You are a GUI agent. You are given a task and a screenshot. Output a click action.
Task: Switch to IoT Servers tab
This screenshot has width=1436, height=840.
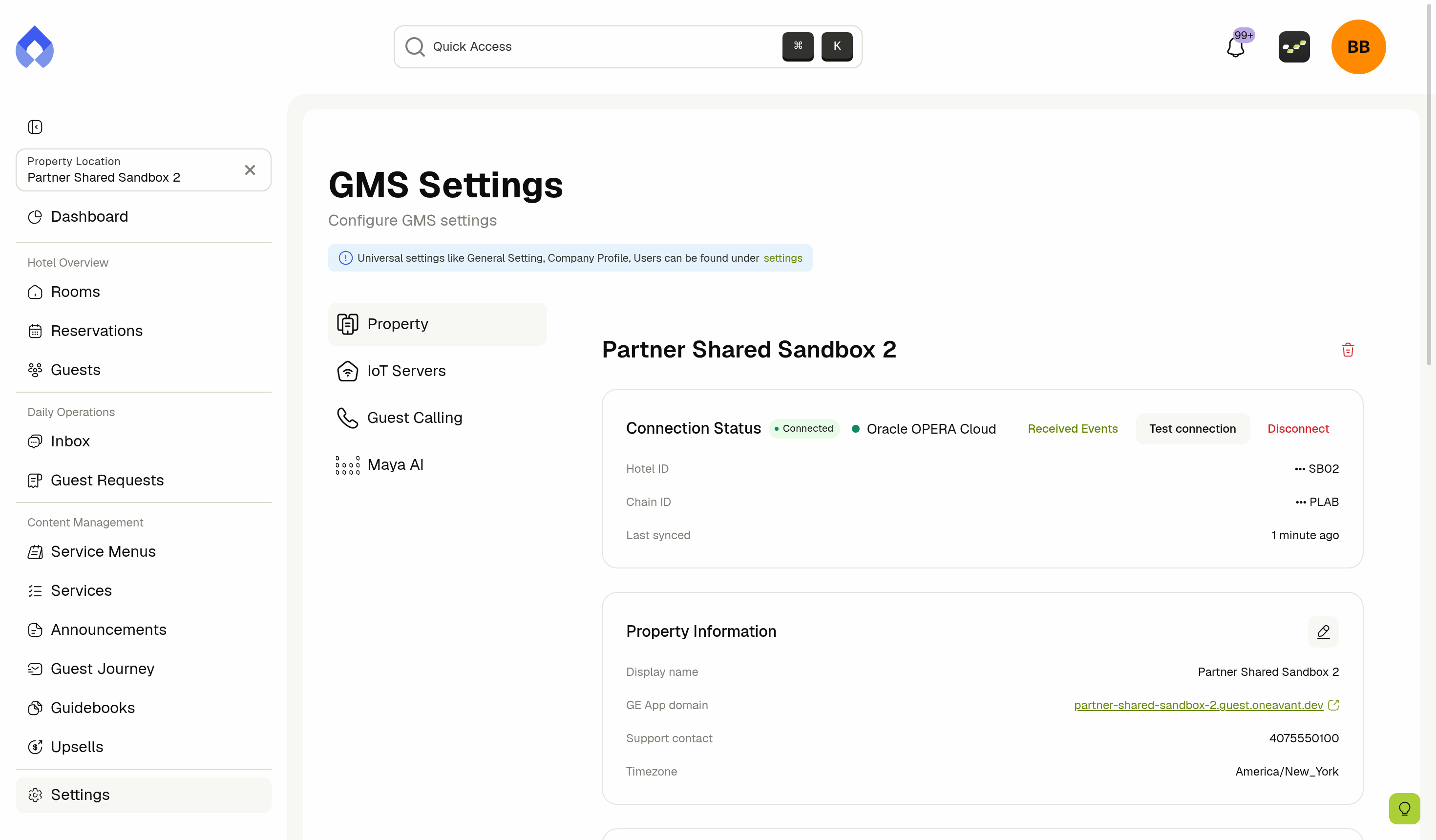click(437, 371)
